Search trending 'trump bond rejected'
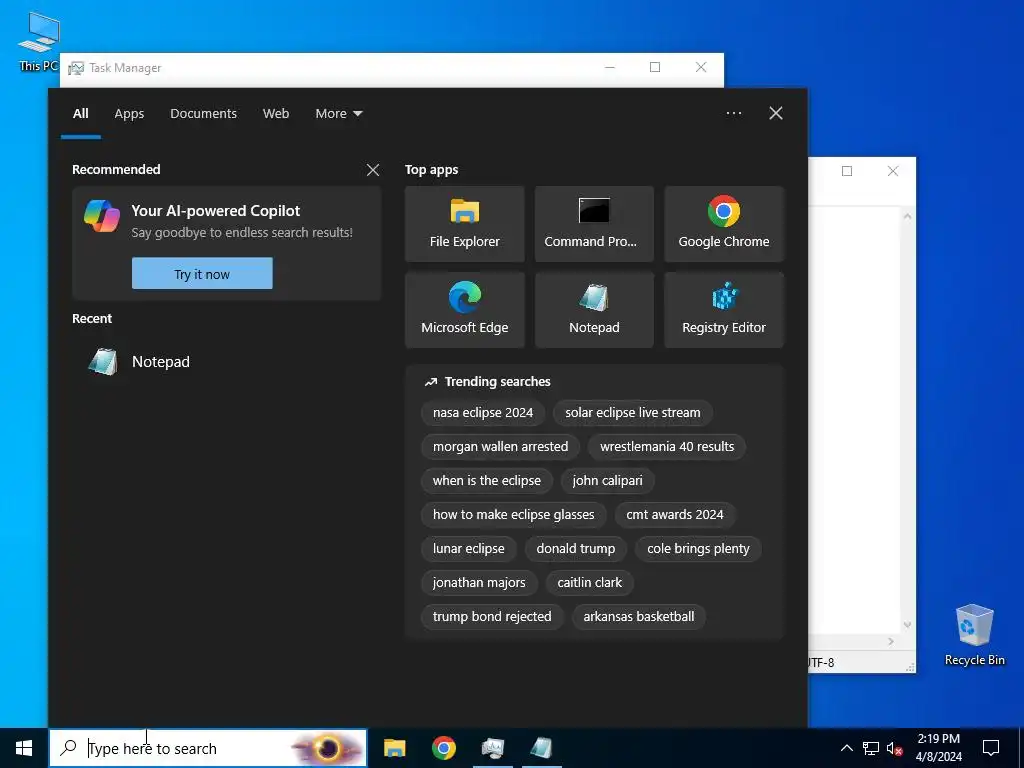This screenshot has width=1024, height=768. tap(492, 616)
